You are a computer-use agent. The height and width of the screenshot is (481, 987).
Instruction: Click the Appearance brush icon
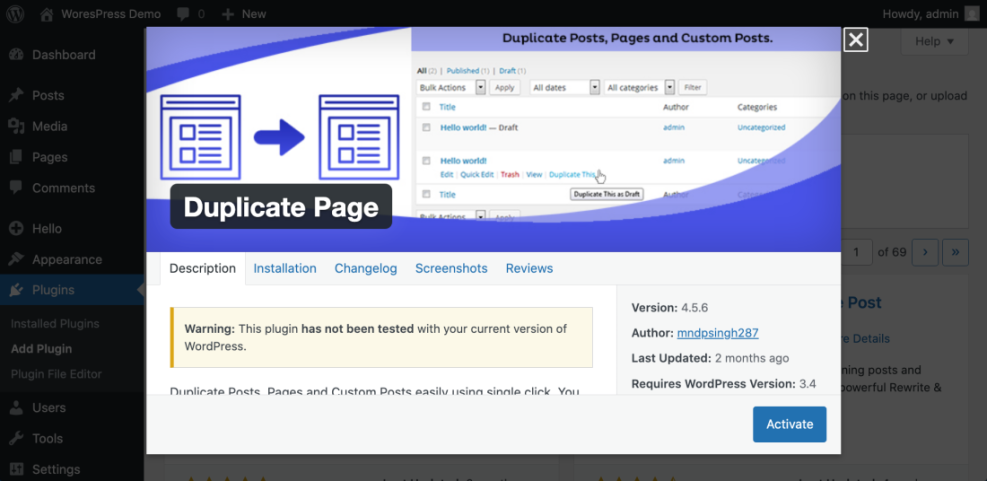(x=16, y=259)
